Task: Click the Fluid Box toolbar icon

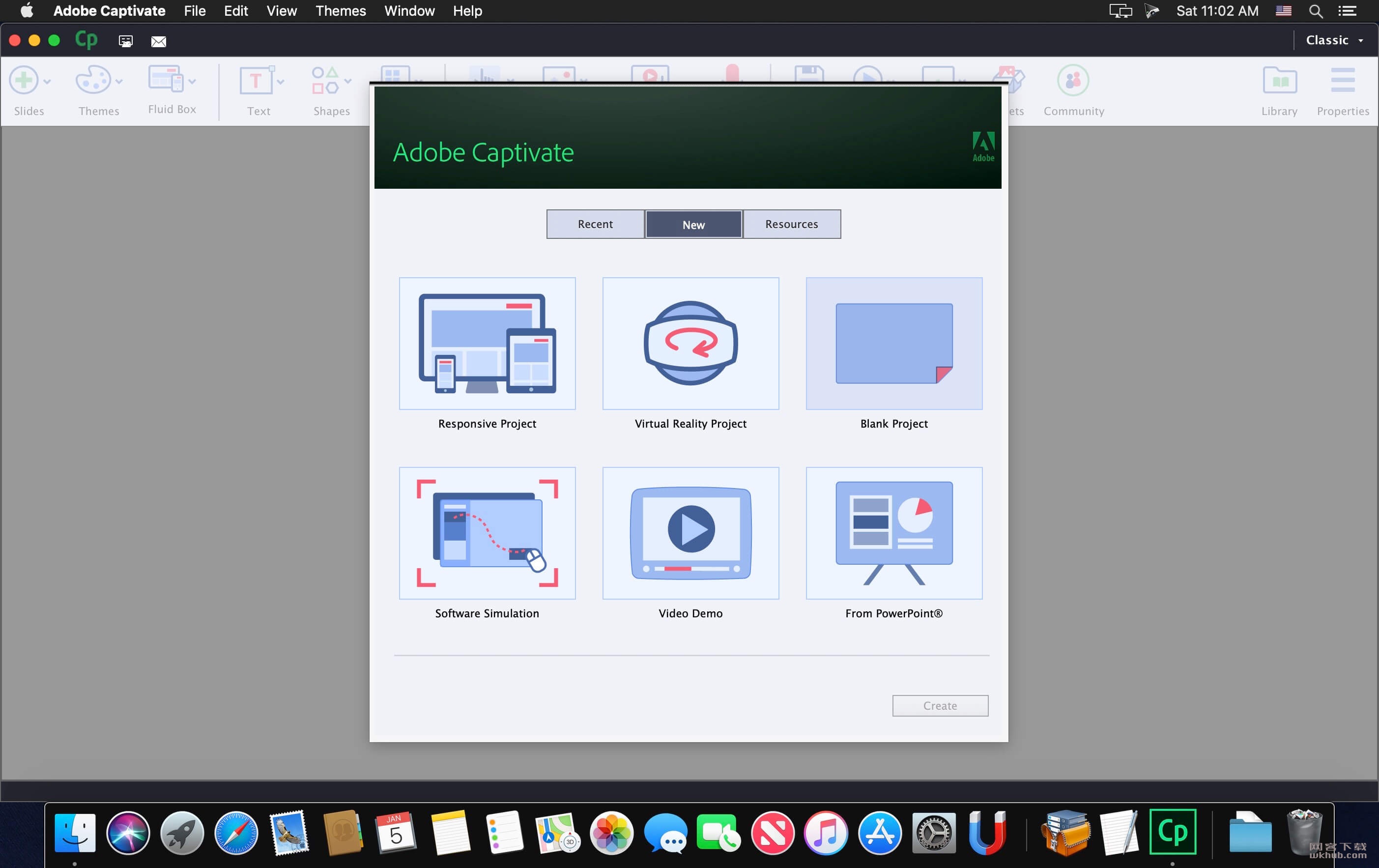Action: [166, 79]
